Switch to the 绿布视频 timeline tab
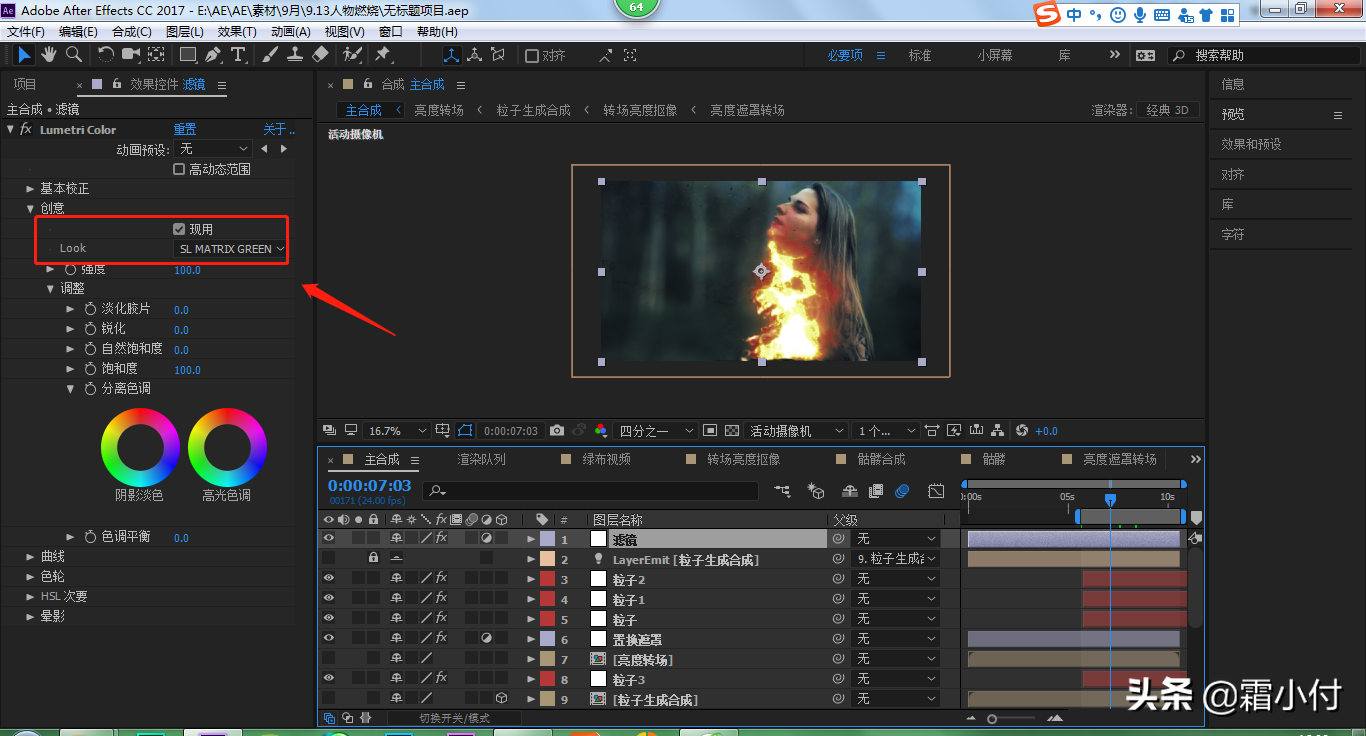The image size is (1366, 736). (606, 460)
